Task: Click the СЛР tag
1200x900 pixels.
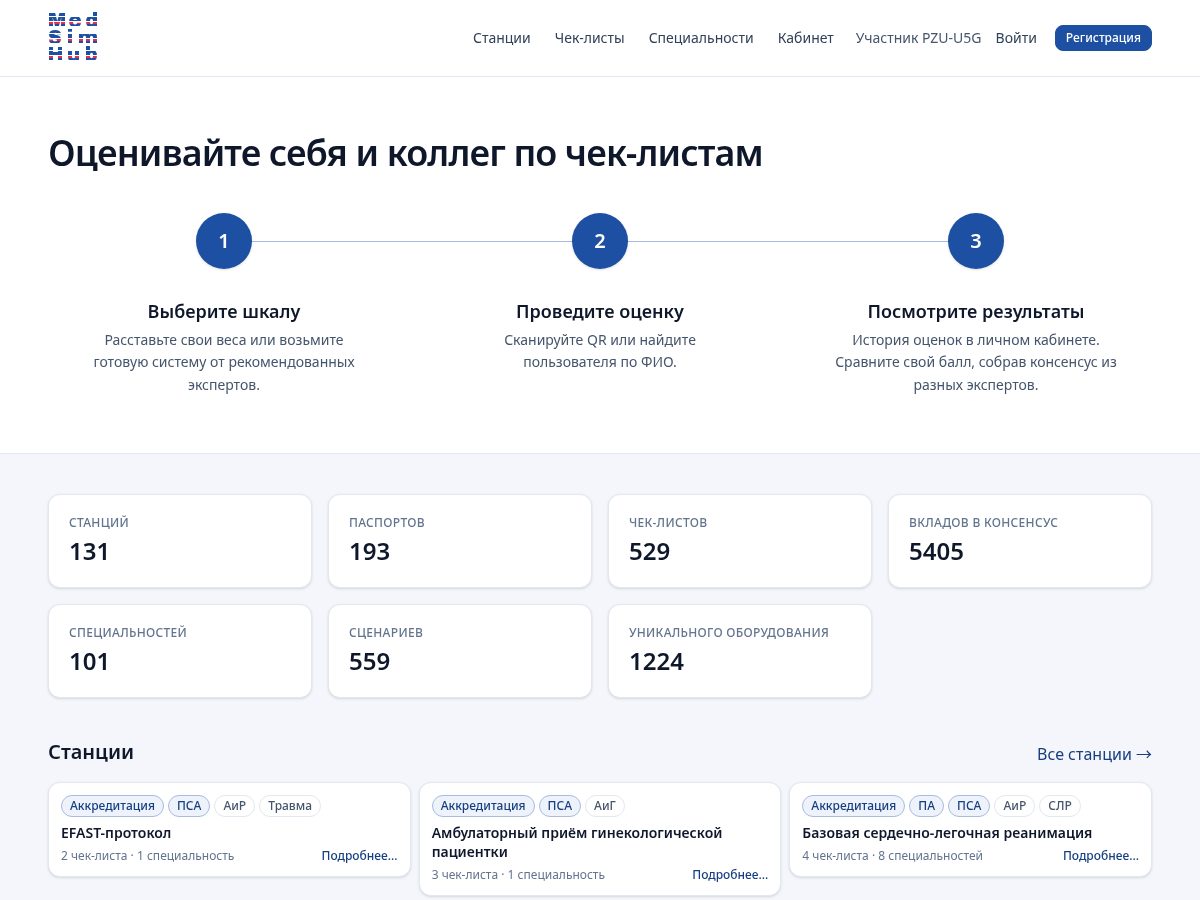Action: tap(1060, 805)
